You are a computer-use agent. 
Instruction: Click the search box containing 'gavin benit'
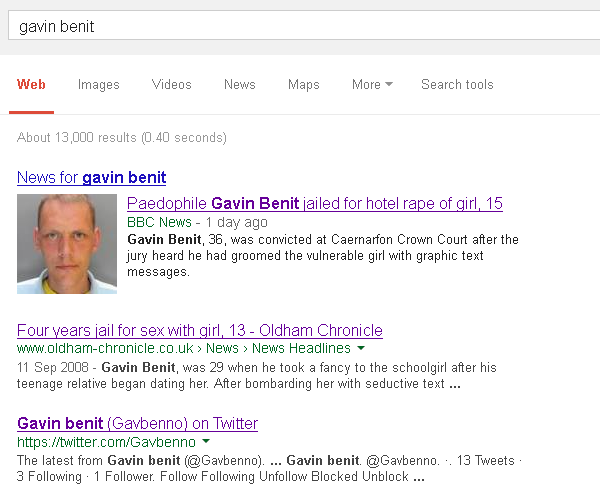(x=304, y=26)
